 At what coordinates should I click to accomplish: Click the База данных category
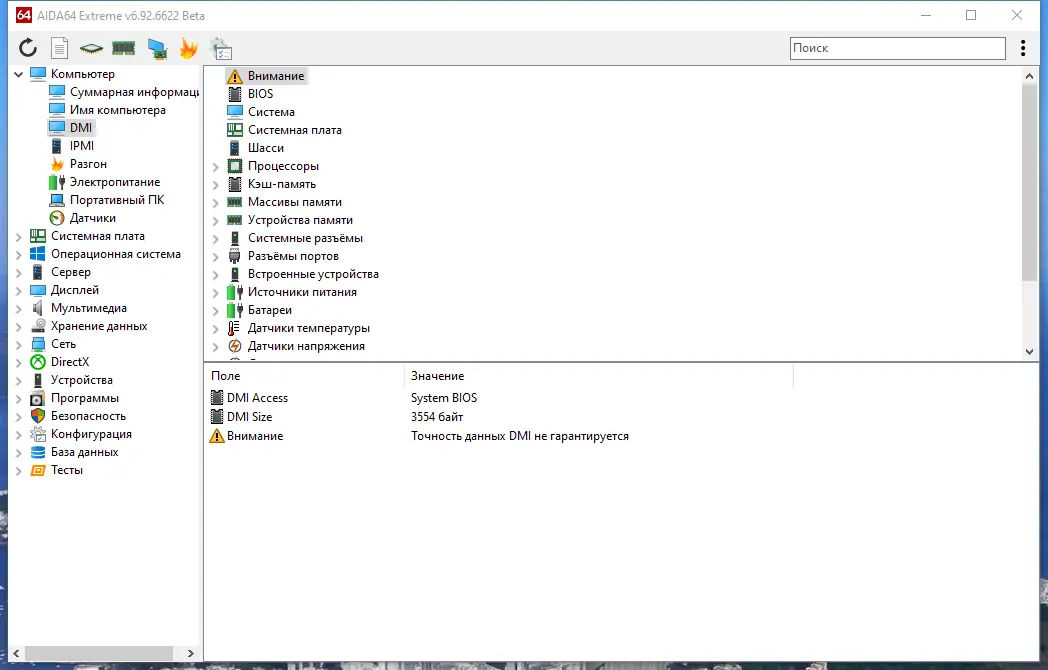click(84, 453)
